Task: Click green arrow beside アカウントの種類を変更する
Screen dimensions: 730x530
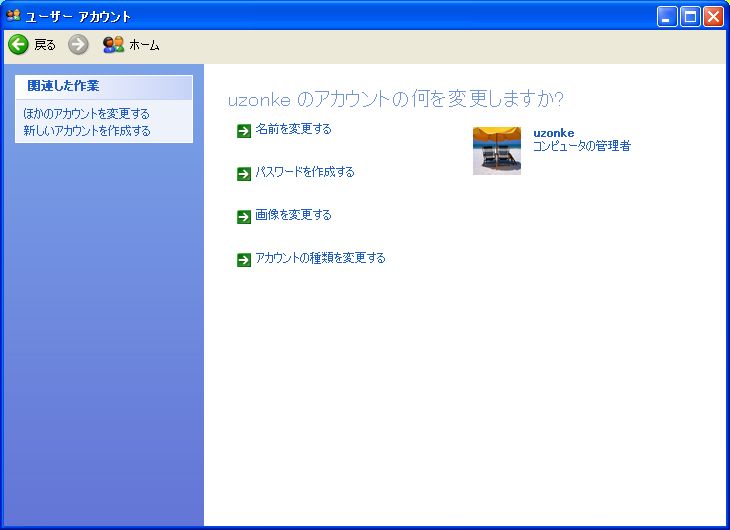Action: tap(244, 260)
